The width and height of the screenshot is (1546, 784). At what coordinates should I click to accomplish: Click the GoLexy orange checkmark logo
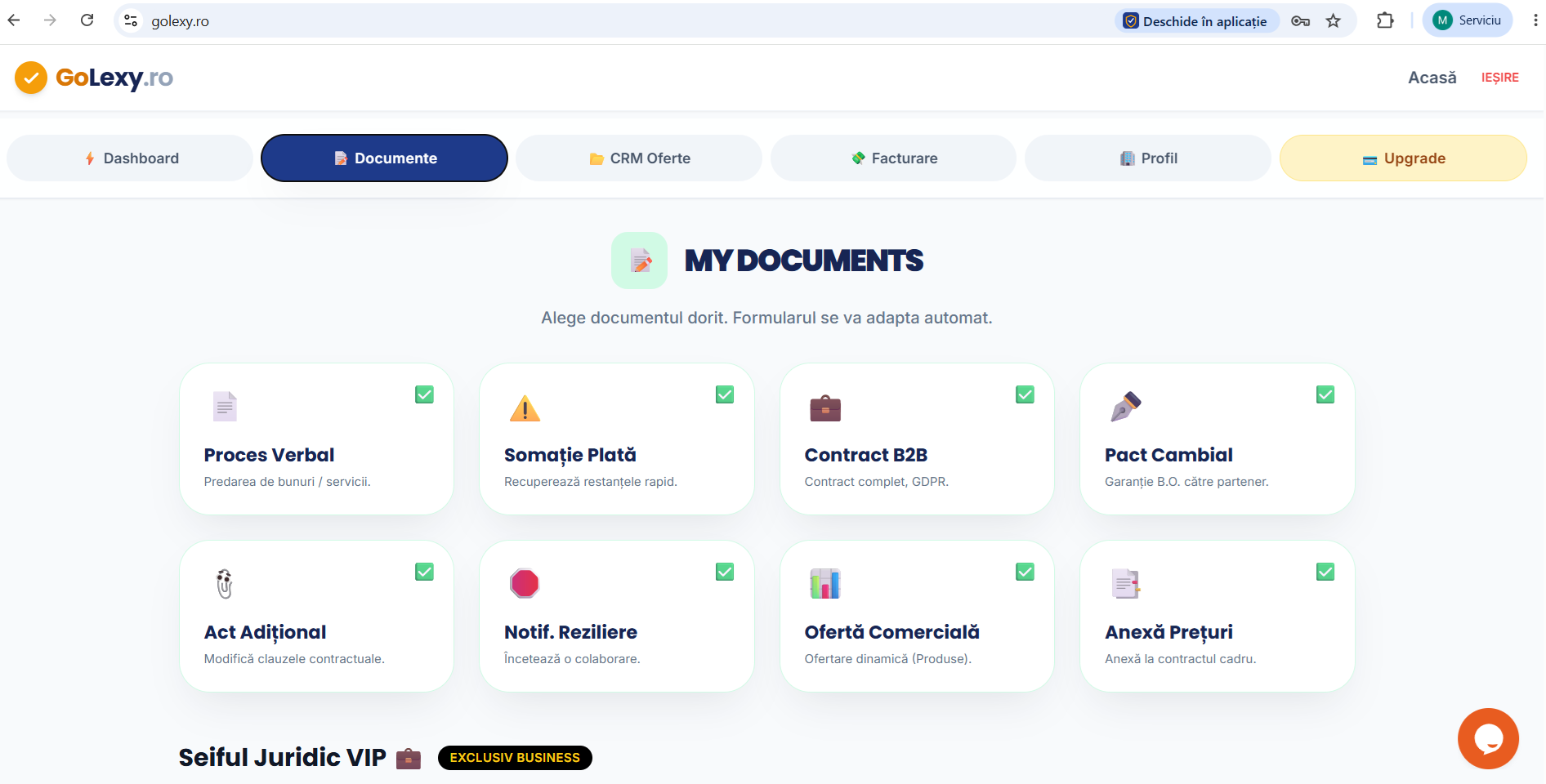[31, 78]
